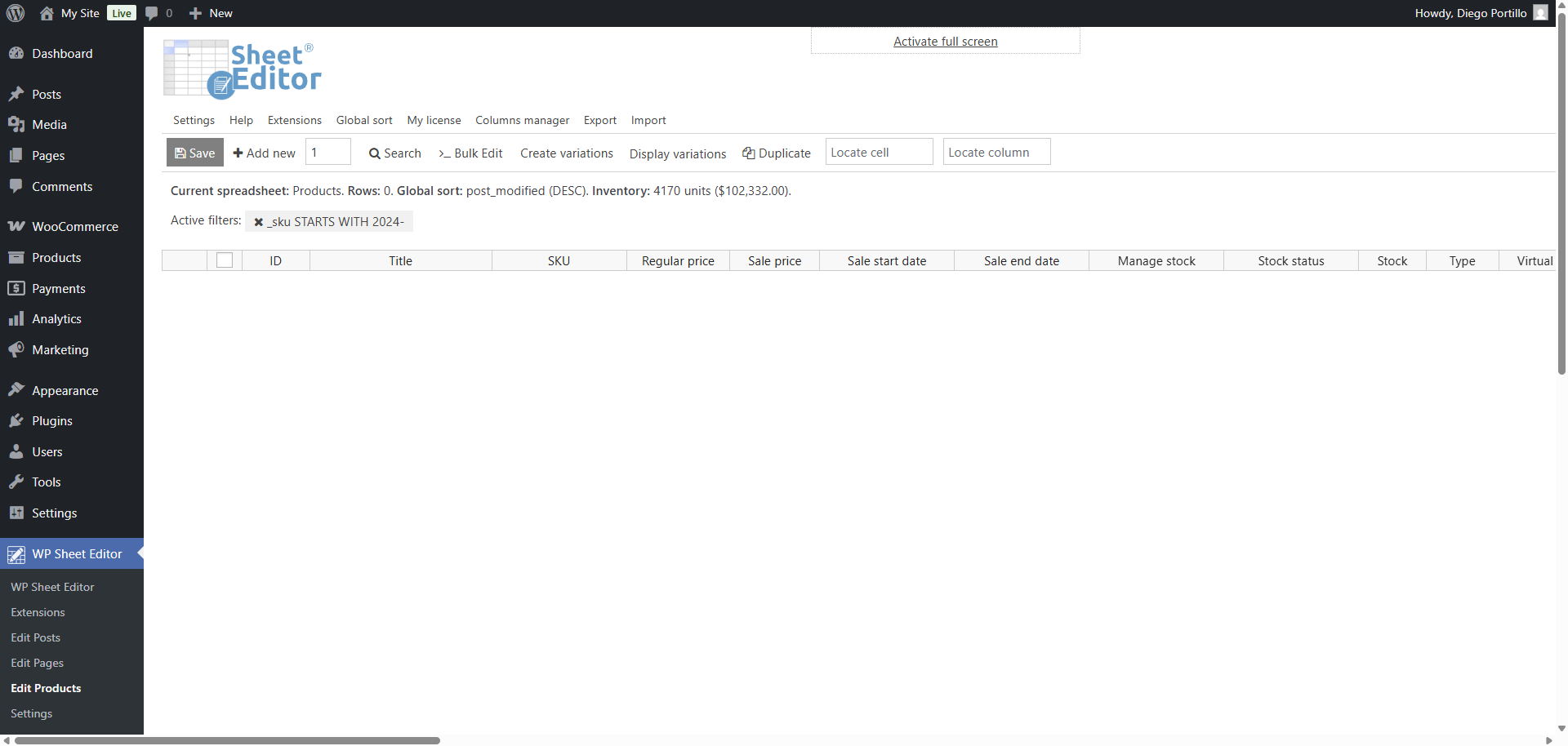Remove the _sku STARTS WITH 2024- filter
The image size is (1568, 746).
point(259,222)
